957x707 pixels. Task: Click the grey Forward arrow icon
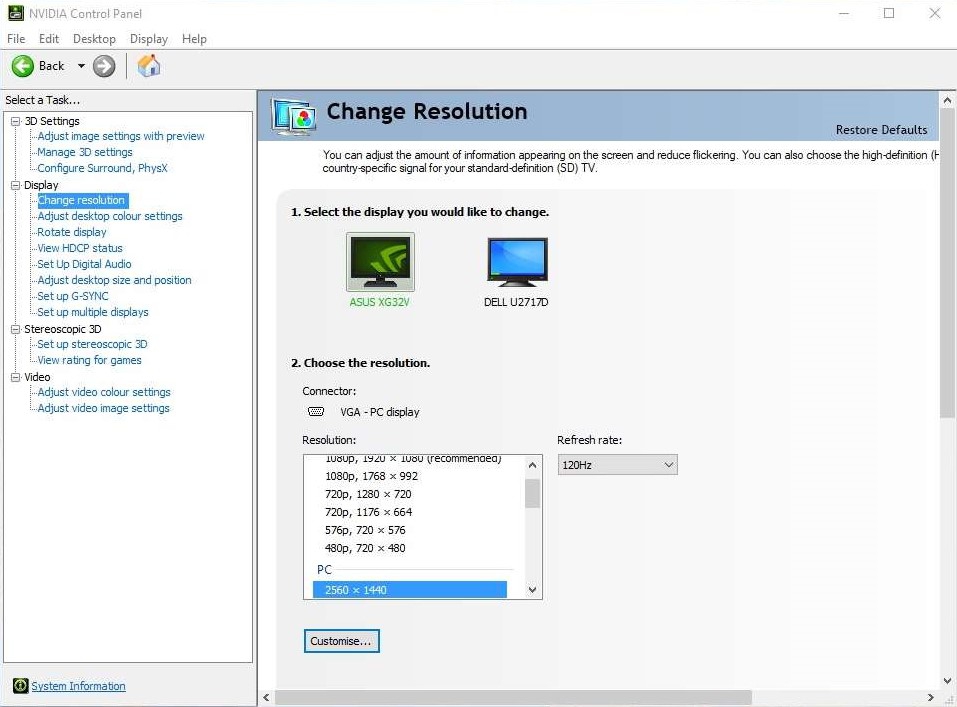coord(104,66)
